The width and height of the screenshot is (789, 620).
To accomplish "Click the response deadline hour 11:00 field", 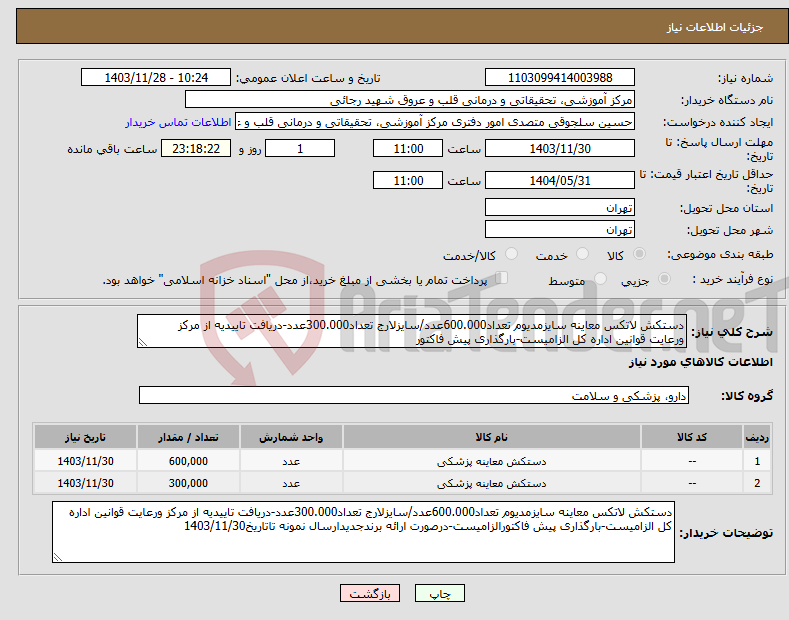I will [408, 148].
